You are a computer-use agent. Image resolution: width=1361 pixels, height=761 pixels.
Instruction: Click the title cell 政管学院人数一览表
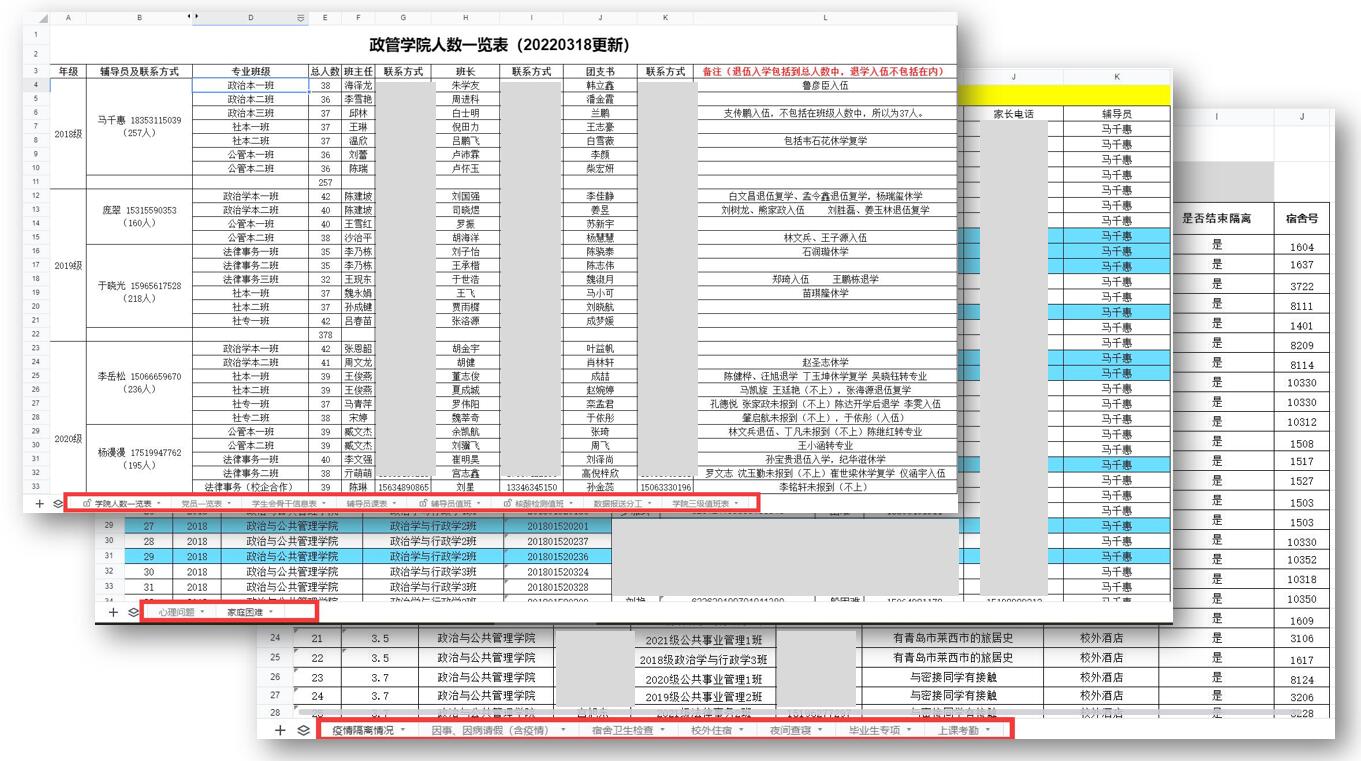[x=498, y=46]
